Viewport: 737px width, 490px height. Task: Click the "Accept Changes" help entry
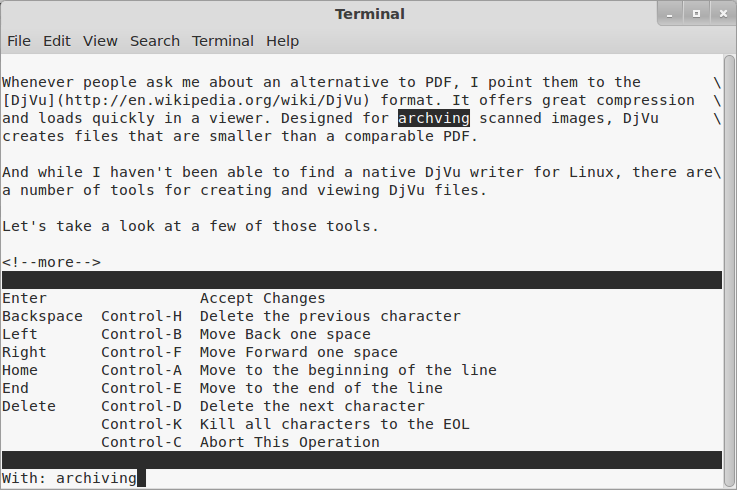[262, 298]
